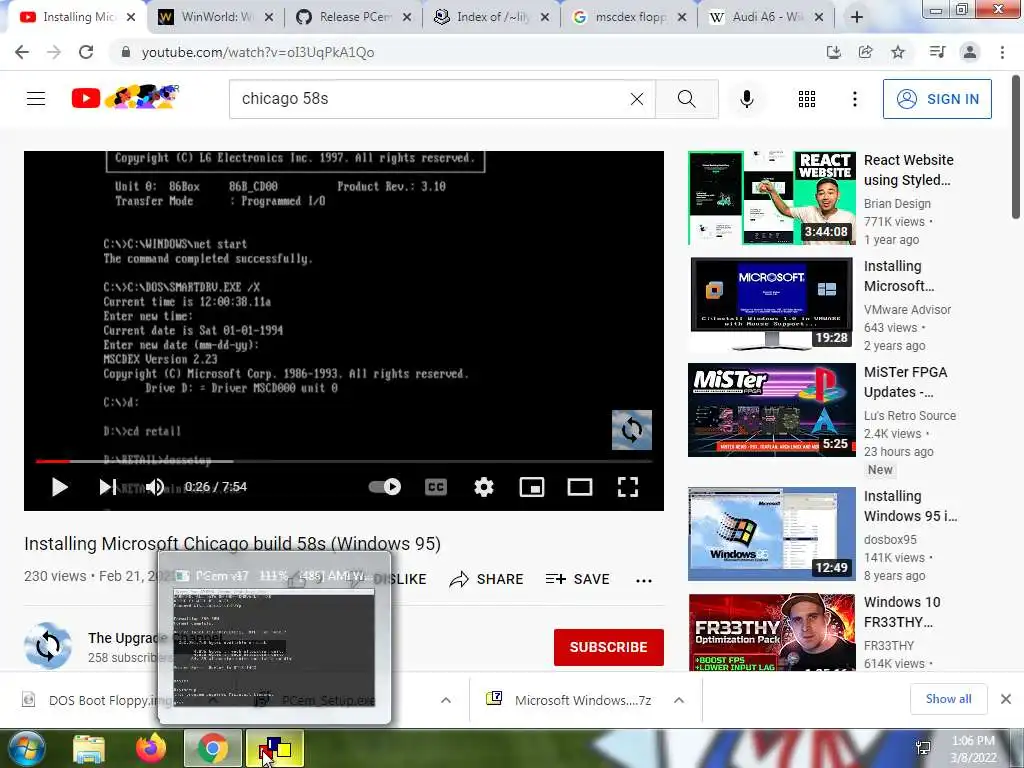The image size is (1024, 768).
Task: Open Installing Windows 95 dosbox95 thumbnail
Action: 772,534
